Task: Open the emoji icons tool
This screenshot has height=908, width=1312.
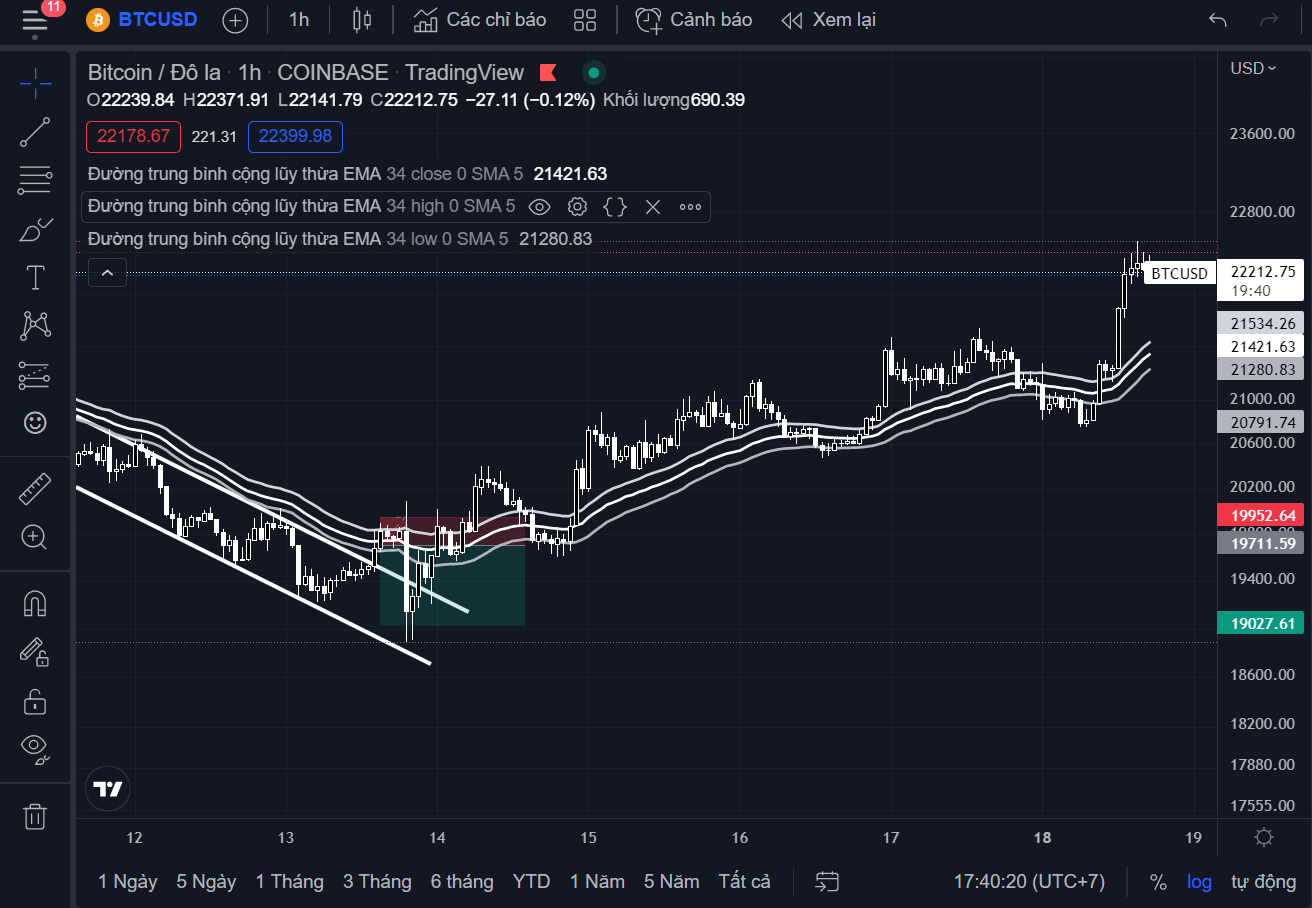Action: [35, 422]
